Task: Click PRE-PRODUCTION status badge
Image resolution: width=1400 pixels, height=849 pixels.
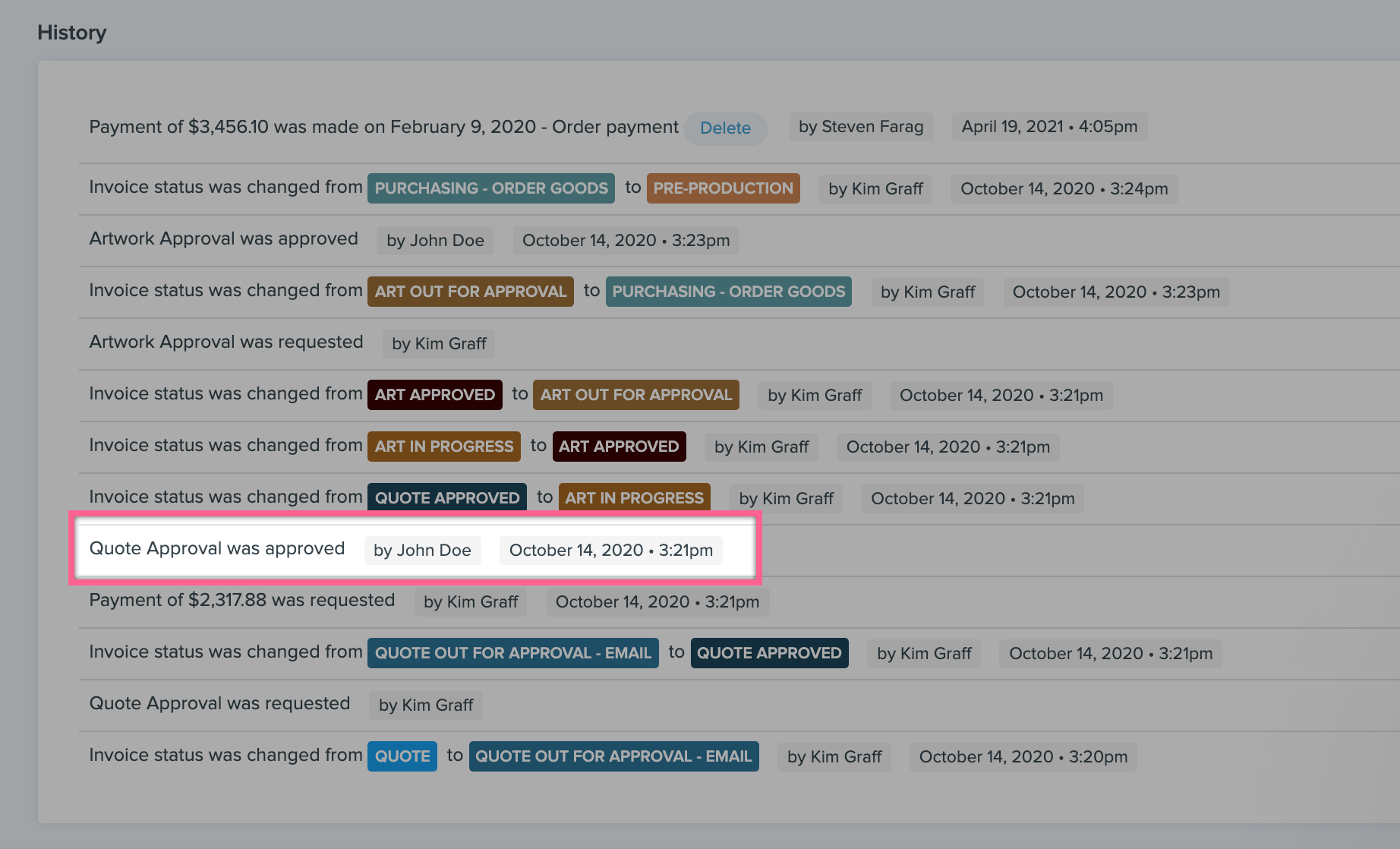Action: [x=723, y=188]
